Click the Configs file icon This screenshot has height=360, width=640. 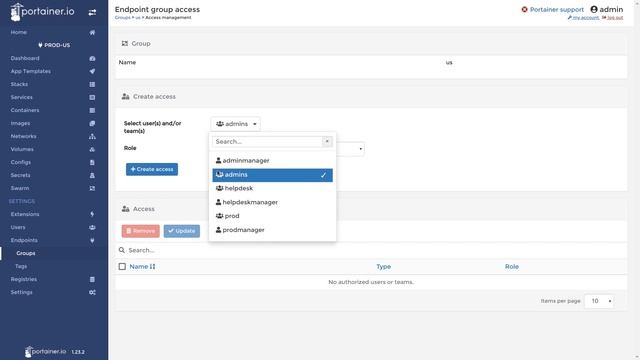pyautogui.click(x=92, y=162)
